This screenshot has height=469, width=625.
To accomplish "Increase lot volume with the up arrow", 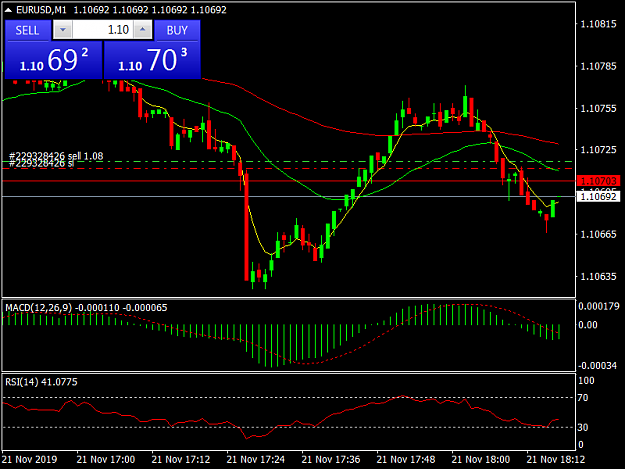I will [x=143, y=30].
